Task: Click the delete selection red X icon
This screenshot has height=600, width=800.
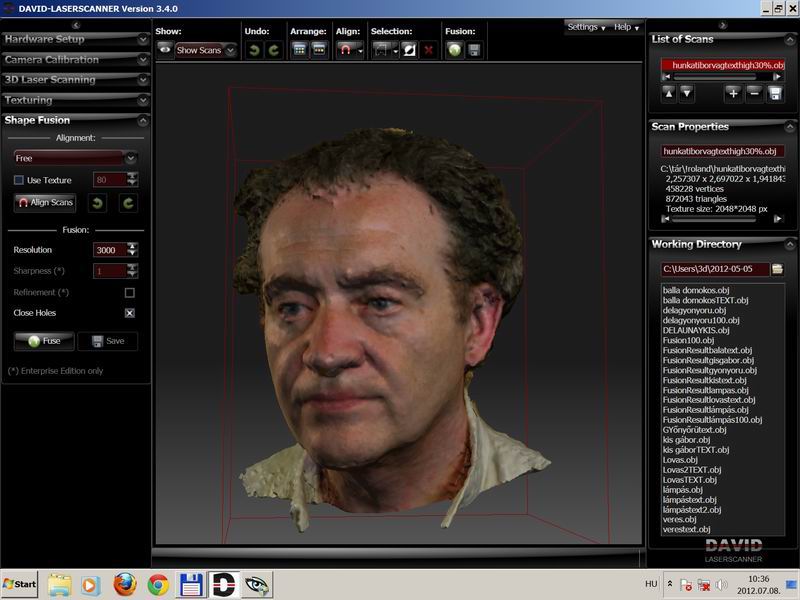Action: (429, 49)
